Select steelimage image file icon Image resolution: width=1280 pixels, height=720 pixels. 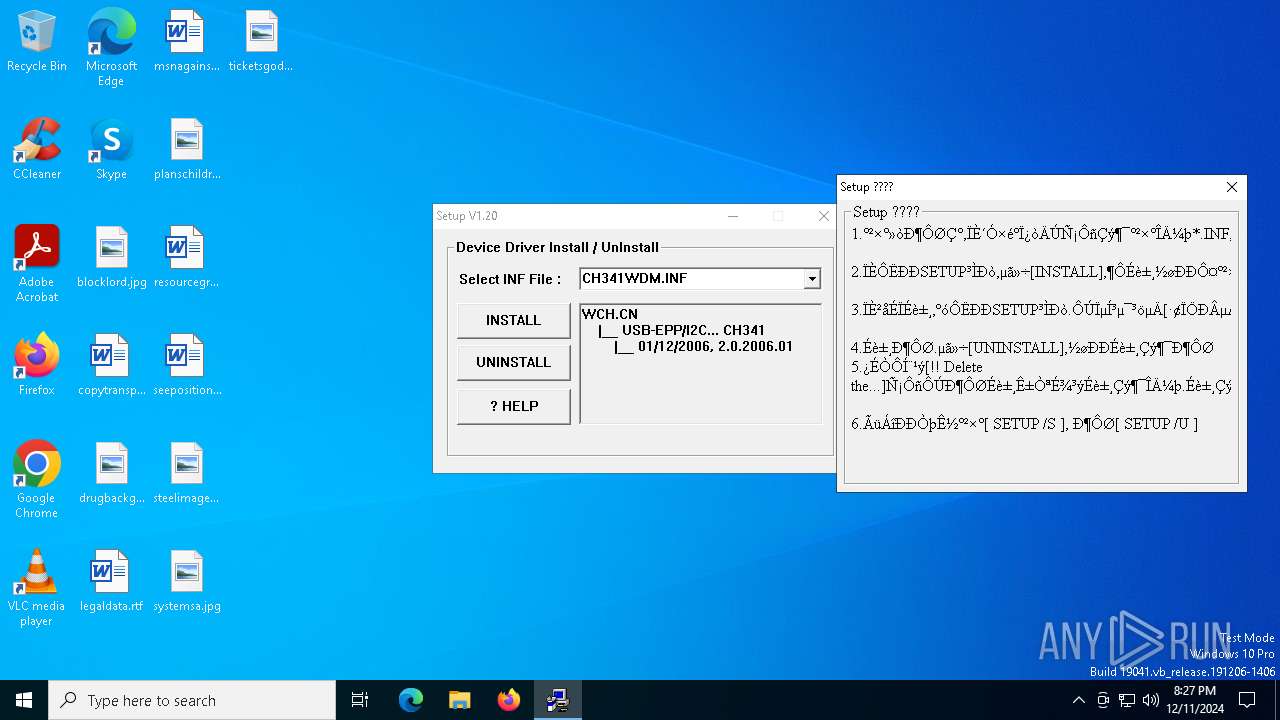[x=187, y=473]
